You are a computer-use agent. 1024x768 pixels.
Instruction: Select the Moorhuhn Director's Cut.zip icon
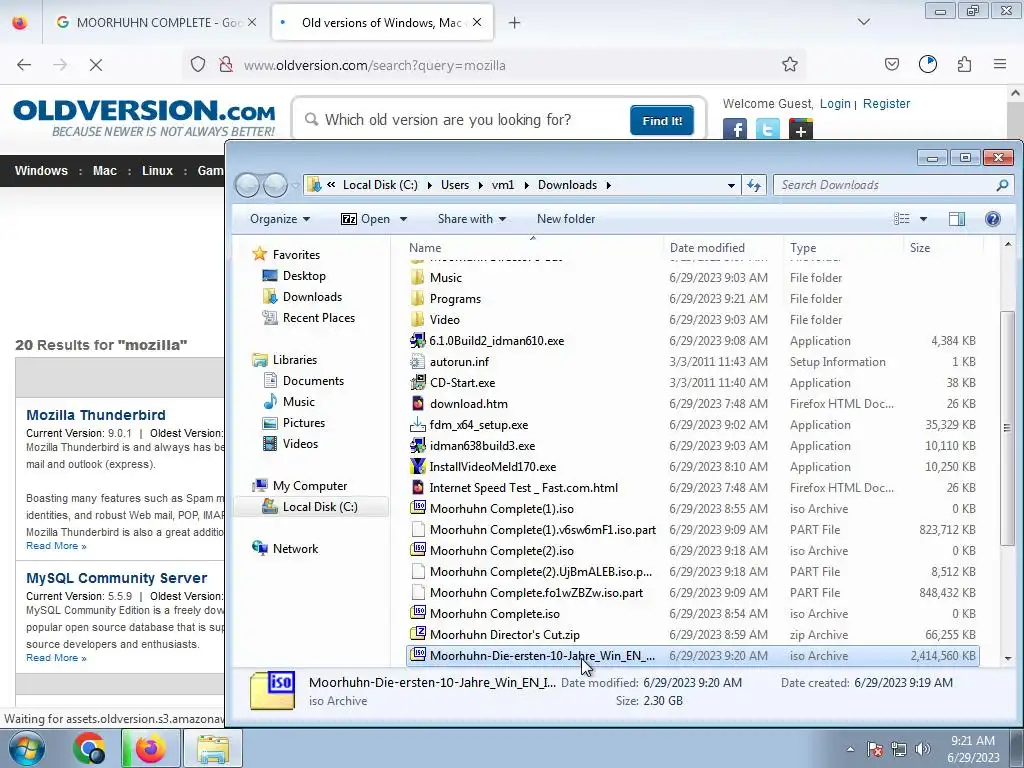pos(417,634)
